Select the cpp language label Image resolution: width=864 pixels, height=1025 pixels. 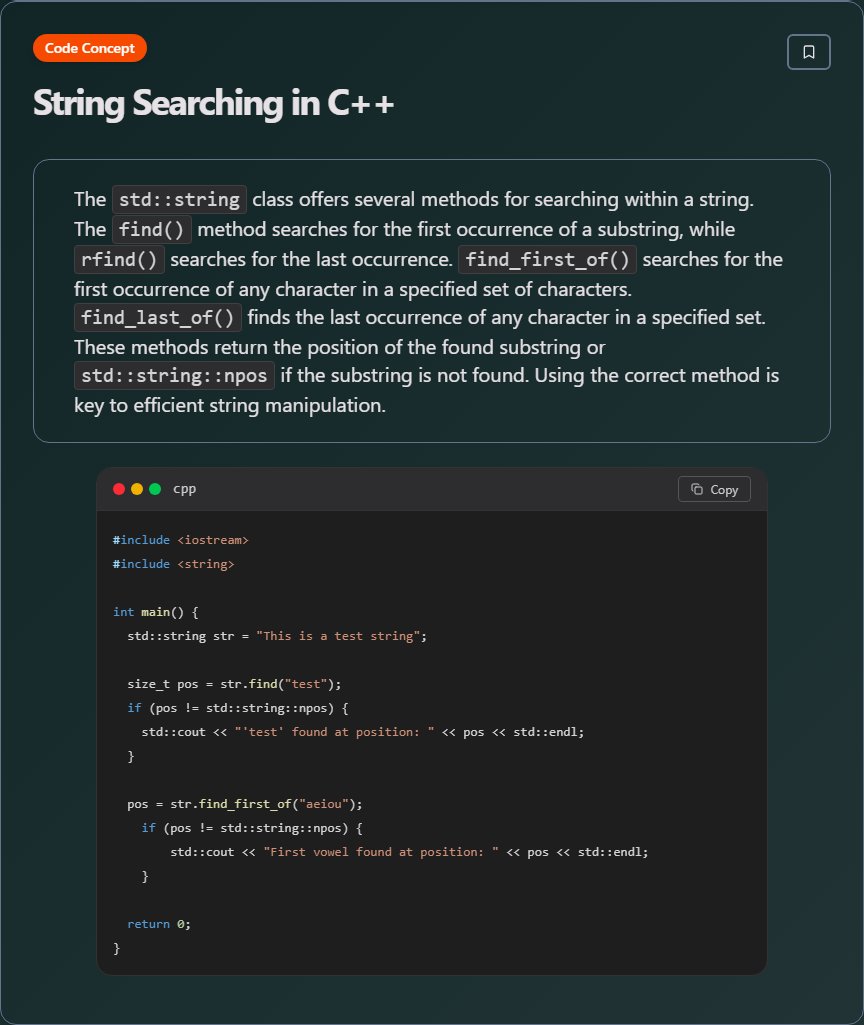tap(184, 489)
